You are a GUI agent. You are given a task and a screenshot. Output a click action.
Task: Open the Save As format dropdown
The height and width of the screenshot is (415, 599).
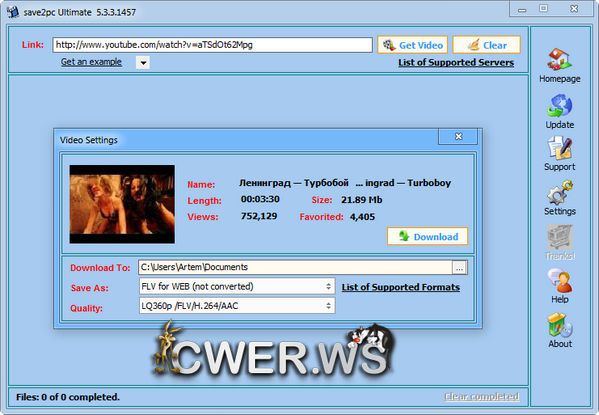click(x=237, y=286)
